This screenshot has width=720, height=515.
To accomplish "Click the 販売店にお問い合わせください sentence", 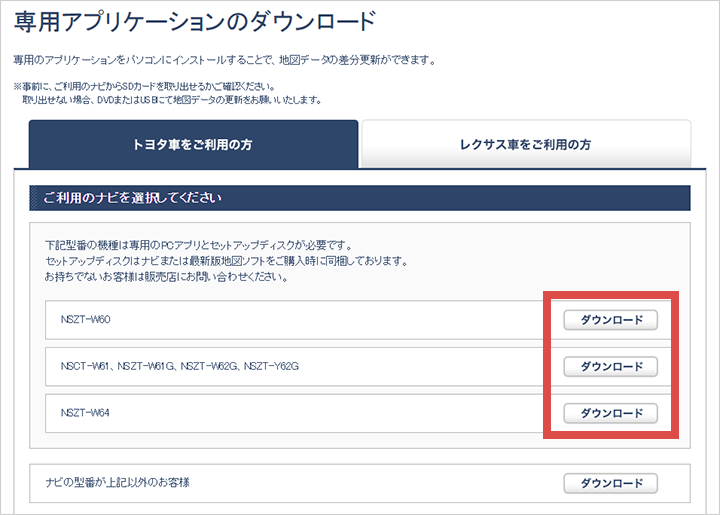I will (167, 277).
